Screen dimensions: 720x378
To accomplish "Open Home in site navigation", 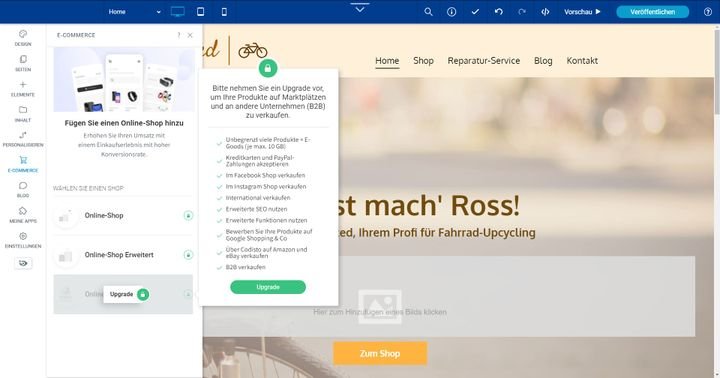I will [387, 61].
